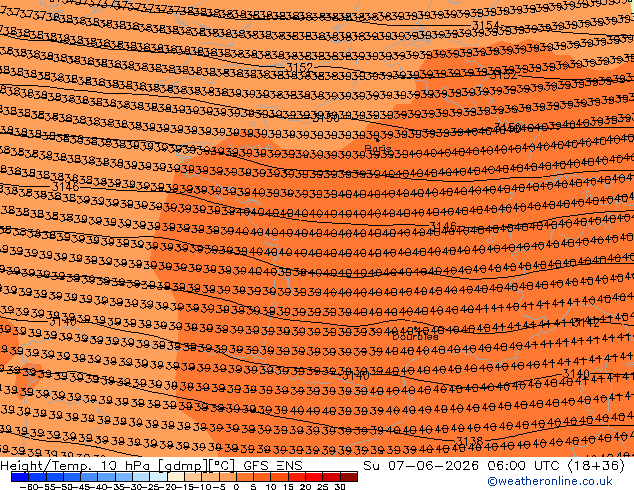
Task: Pick the dark maroon rightmost legend swatch
Action: (349, 477)
